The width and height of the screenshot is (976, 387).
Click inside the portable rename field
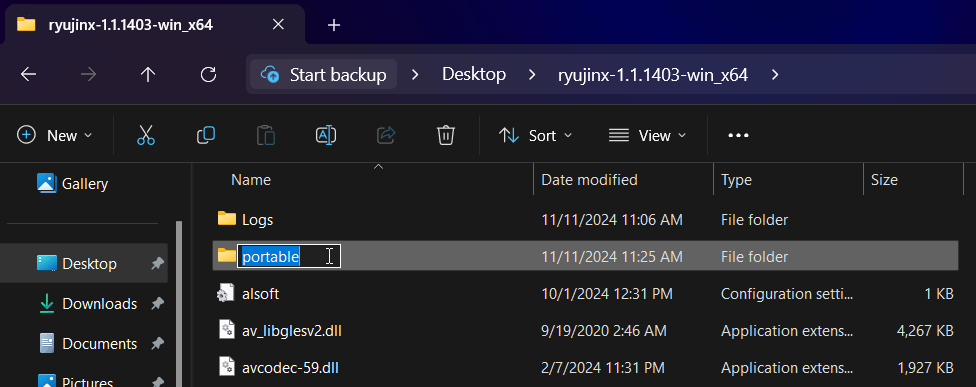[x=289, y=256]
